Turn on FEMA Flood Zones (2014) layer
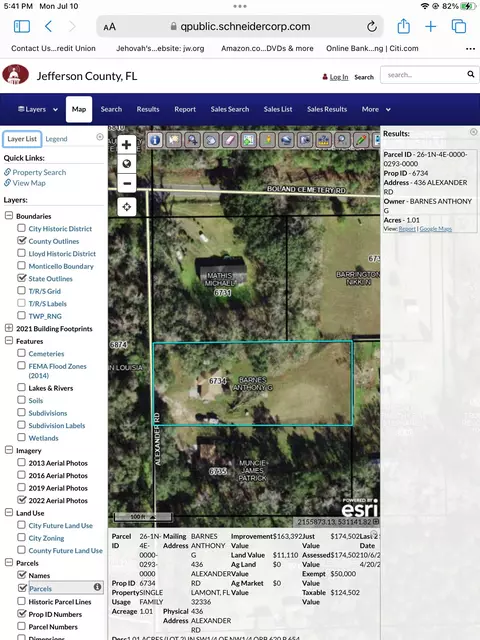The width and height of the screenshot is (480, 640). 21,366
